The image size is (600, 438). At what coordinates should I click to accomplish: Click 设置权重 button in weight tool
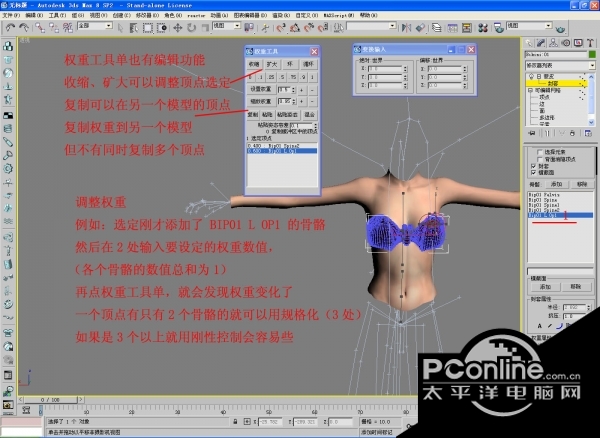click(x=261, y=90)
